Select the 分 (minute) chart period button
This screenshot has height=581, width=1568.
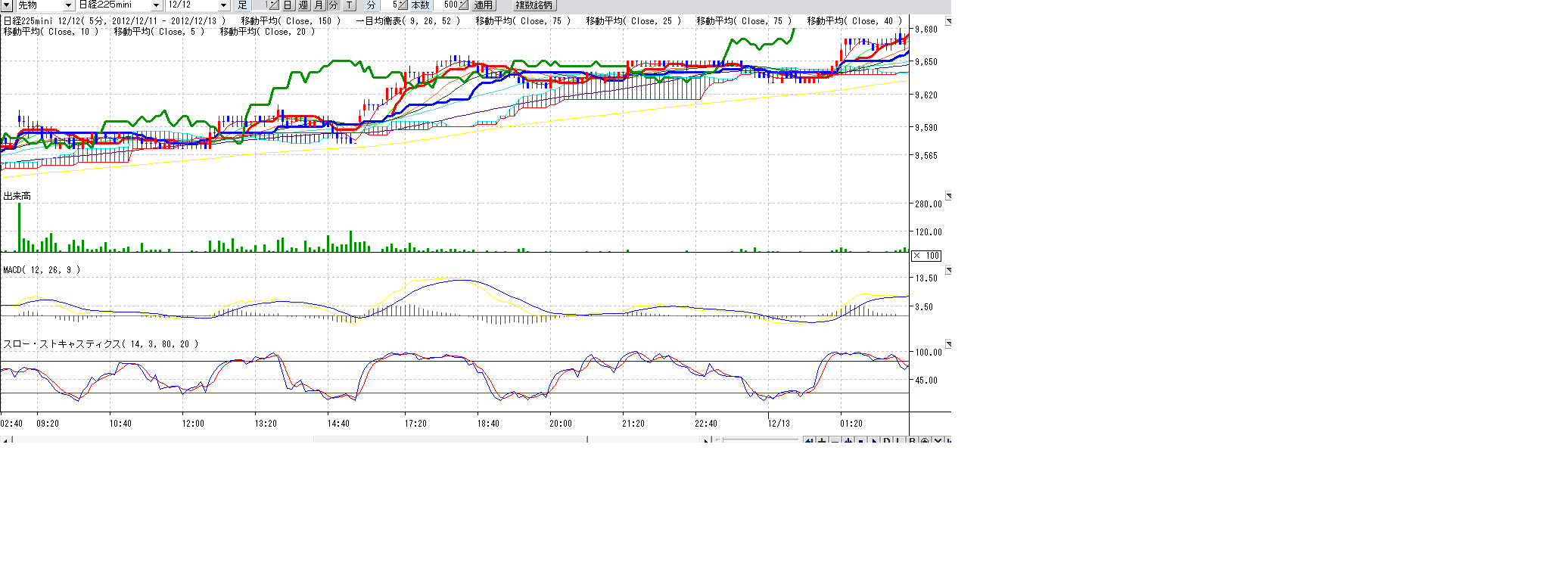(x=333, y=5)
